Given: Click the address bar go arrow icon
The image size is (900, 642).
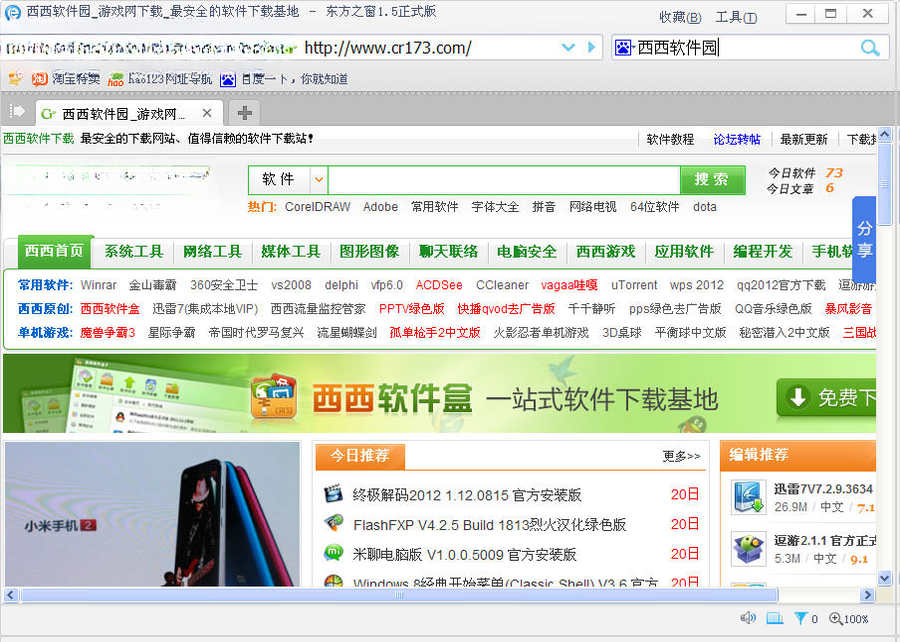Looking at the screenshot, I should click(591, 48).
